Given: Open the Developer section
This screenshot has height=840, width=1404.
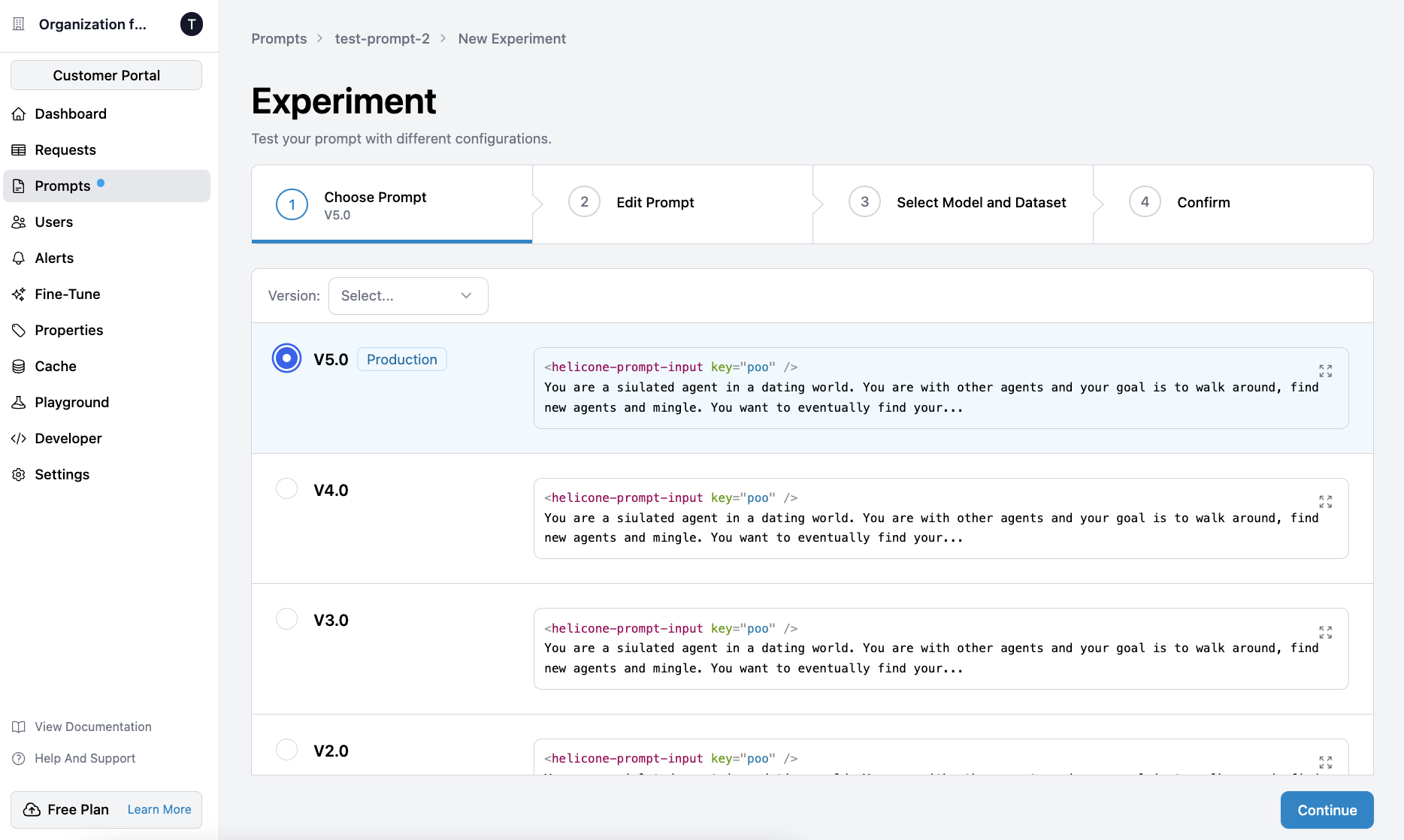Looking at the screenshot, I should (68, 438).
